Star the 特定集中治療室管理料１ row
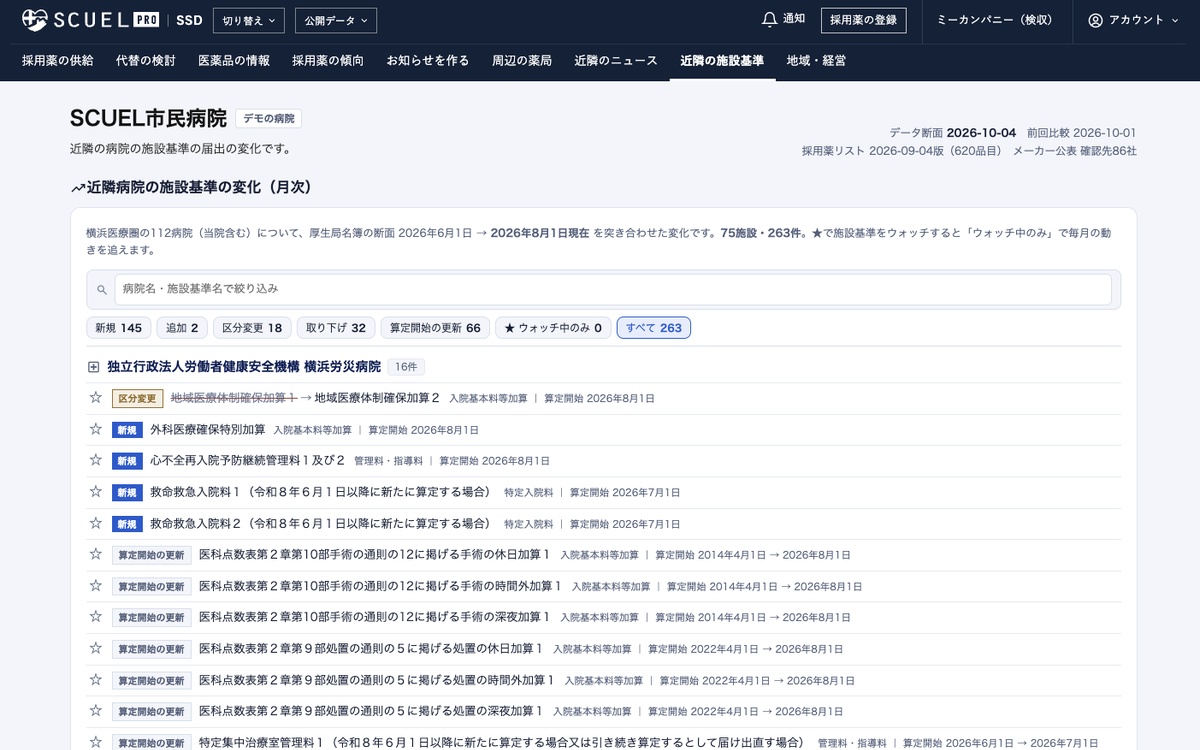Image resolution: width=1200 pixels, height=750 pixels. point(96,742)
